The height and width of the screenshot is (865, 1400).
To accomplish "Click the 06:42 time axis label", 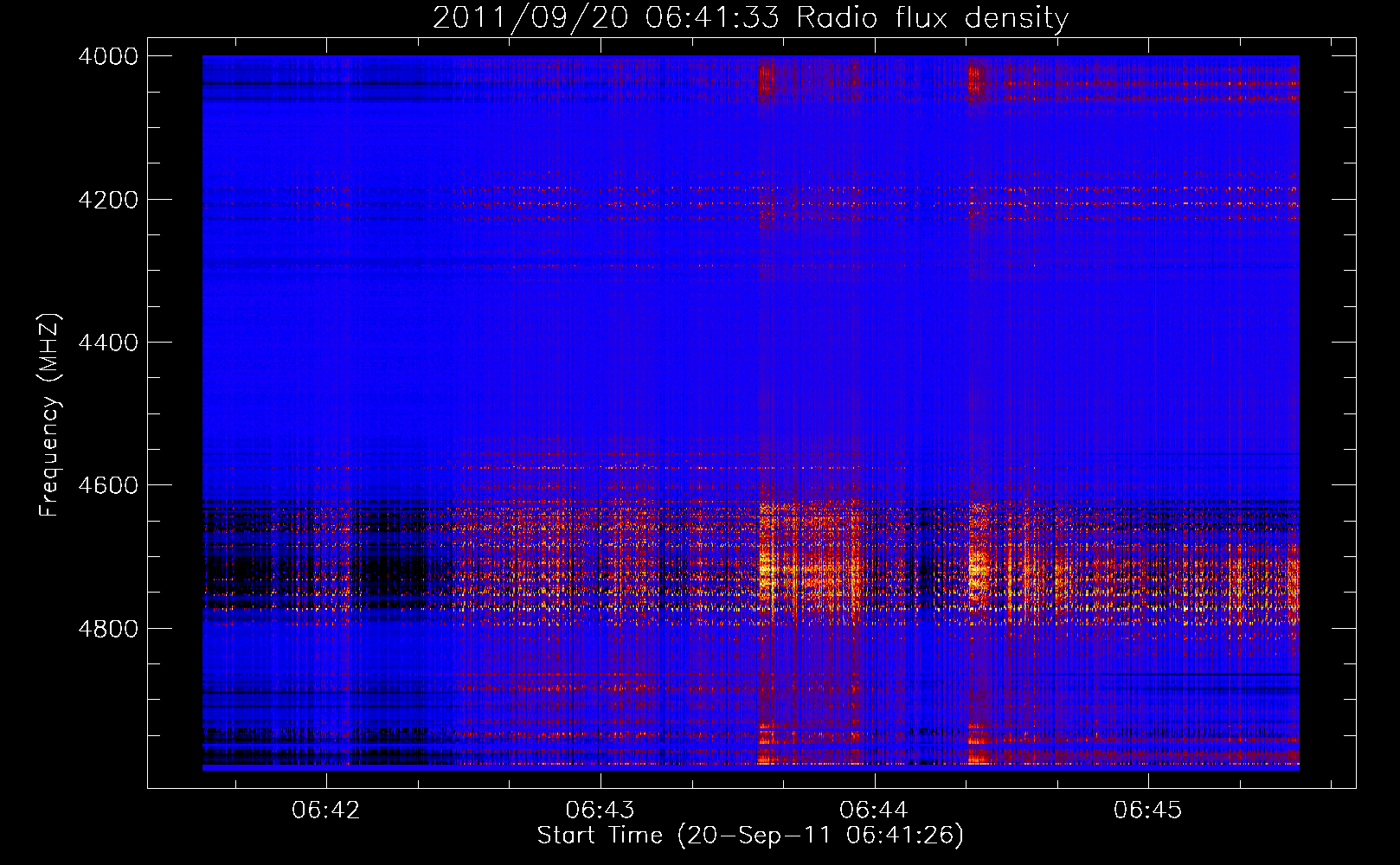I will coord(326,811).
